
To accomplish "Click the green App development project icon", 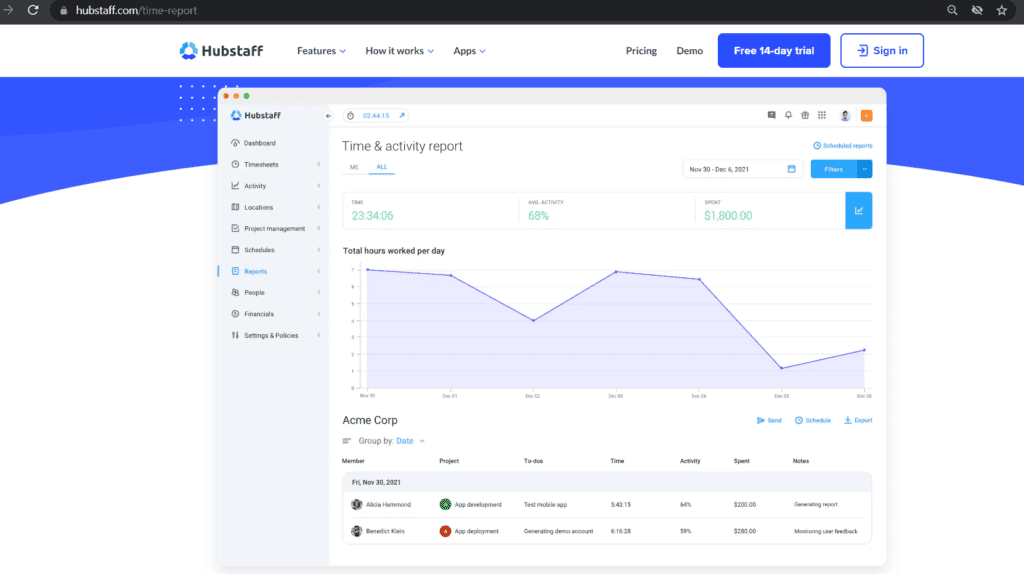I will coord(445,505).
